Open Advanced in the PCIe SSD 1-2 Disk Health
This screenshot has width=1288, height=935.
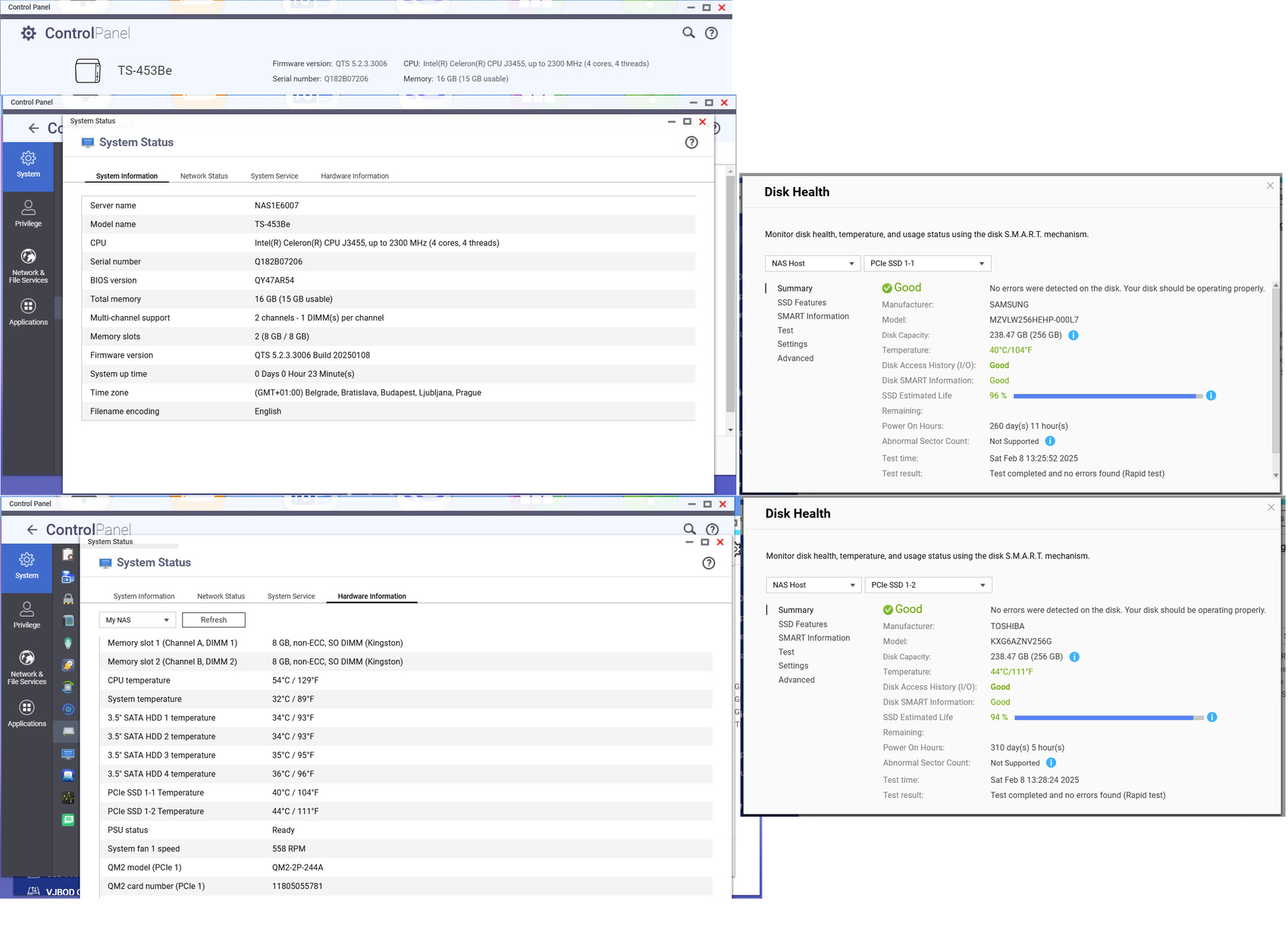pos(796,680)
